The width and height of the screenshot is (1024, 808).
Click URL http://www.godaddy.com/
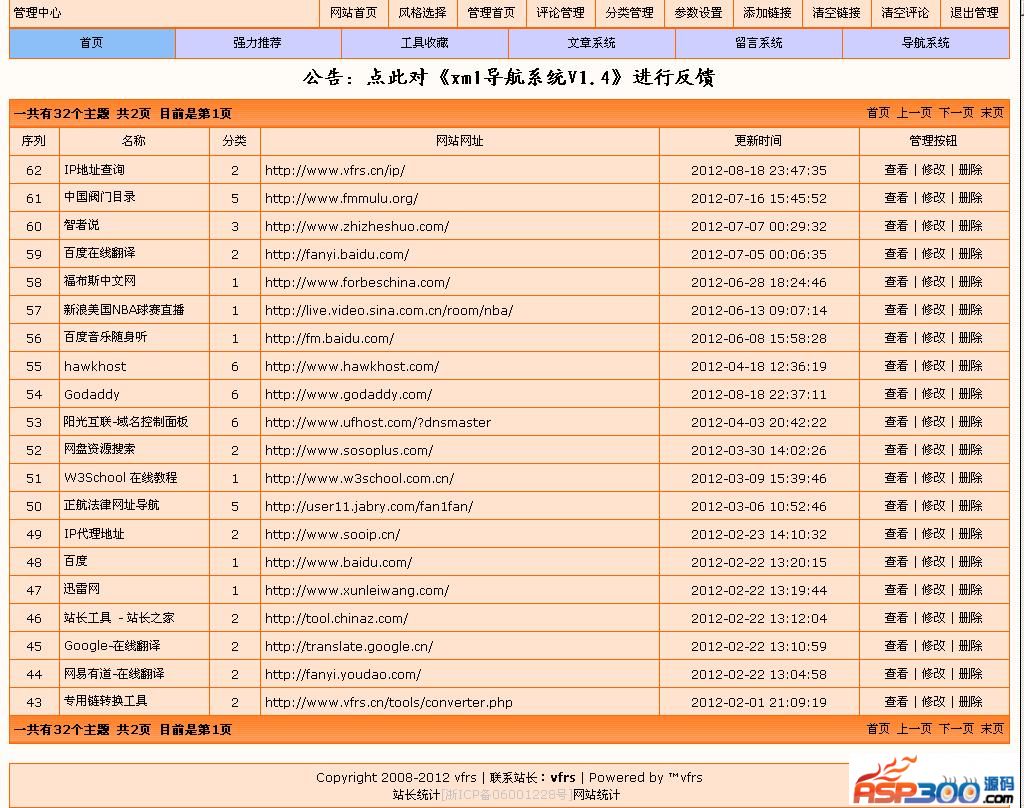[348, 395]
